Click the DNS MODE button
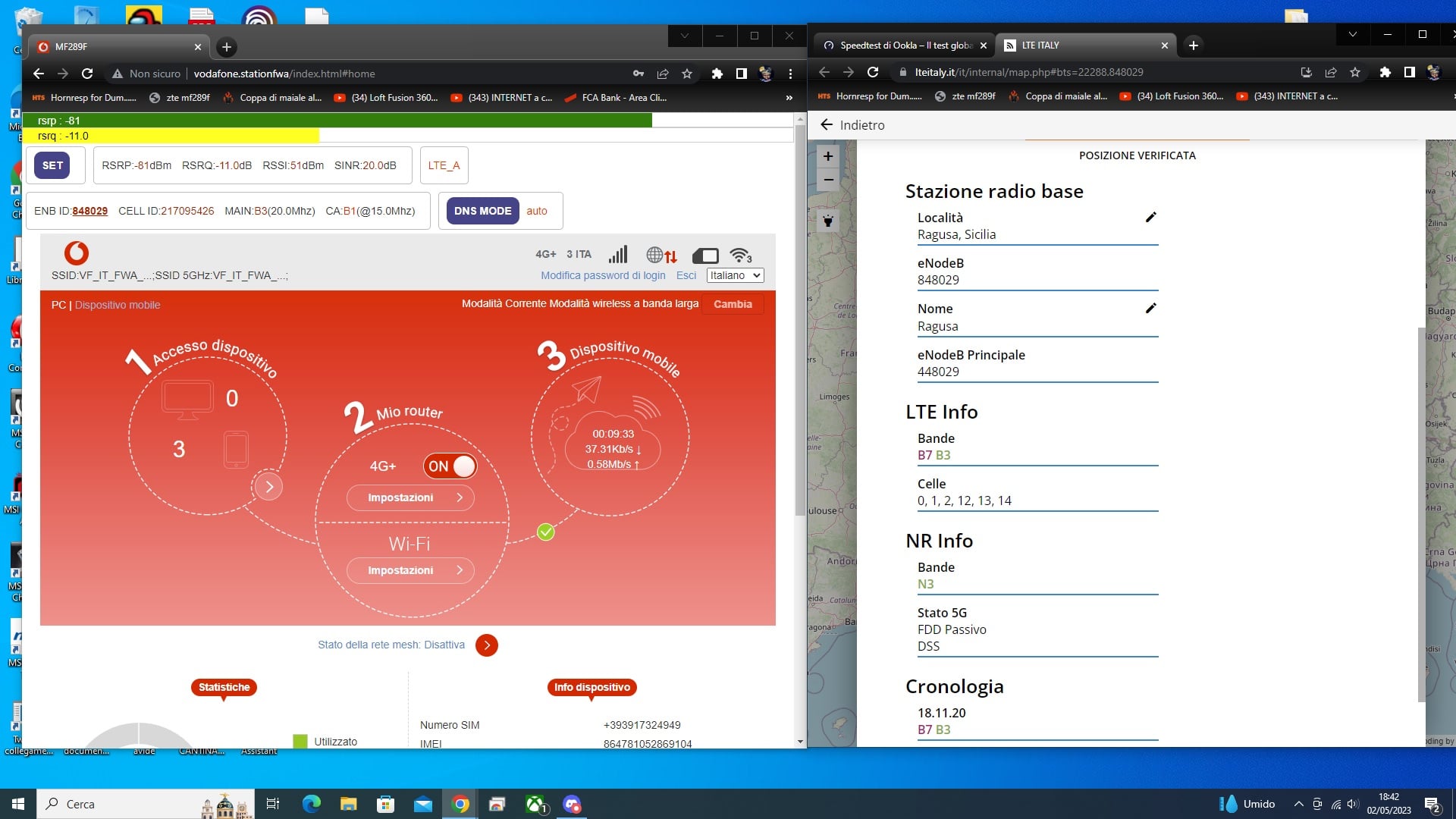Screen dimensions: 1456x819 click(482, 211)
